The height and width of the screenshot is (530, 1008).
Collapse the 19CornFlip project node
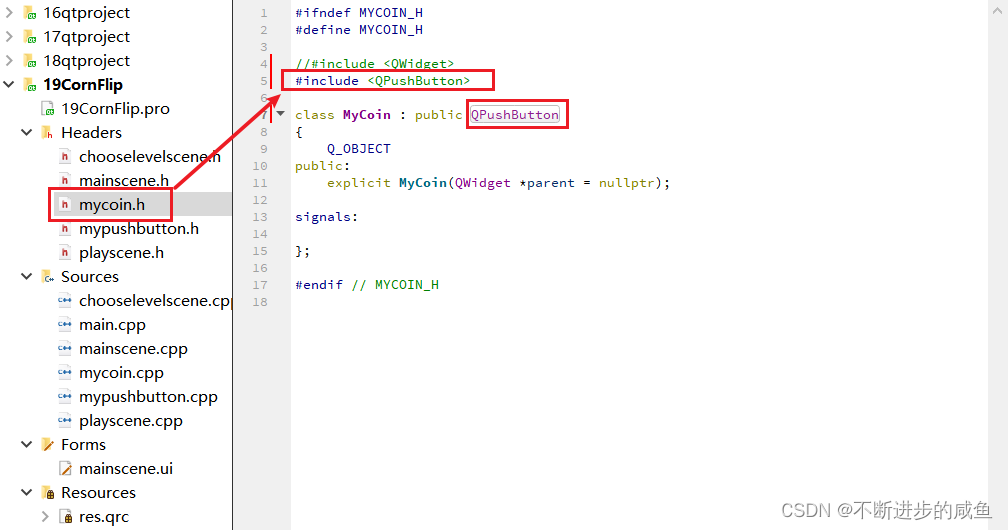pos(8,84)
